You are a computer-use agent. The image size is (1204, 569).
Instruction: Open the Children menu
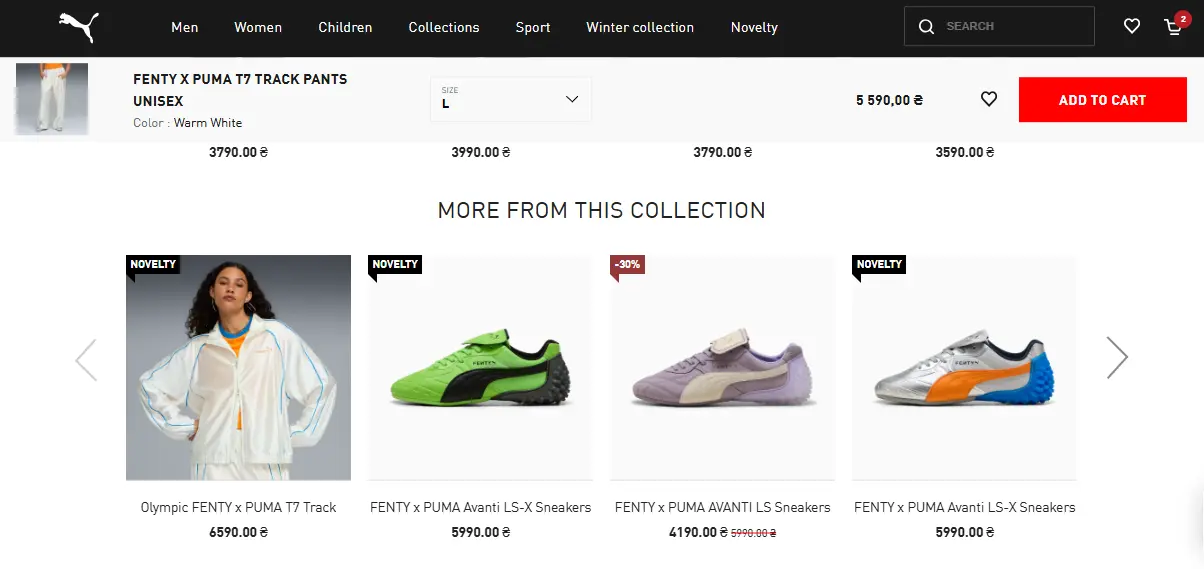coord(345,27)
